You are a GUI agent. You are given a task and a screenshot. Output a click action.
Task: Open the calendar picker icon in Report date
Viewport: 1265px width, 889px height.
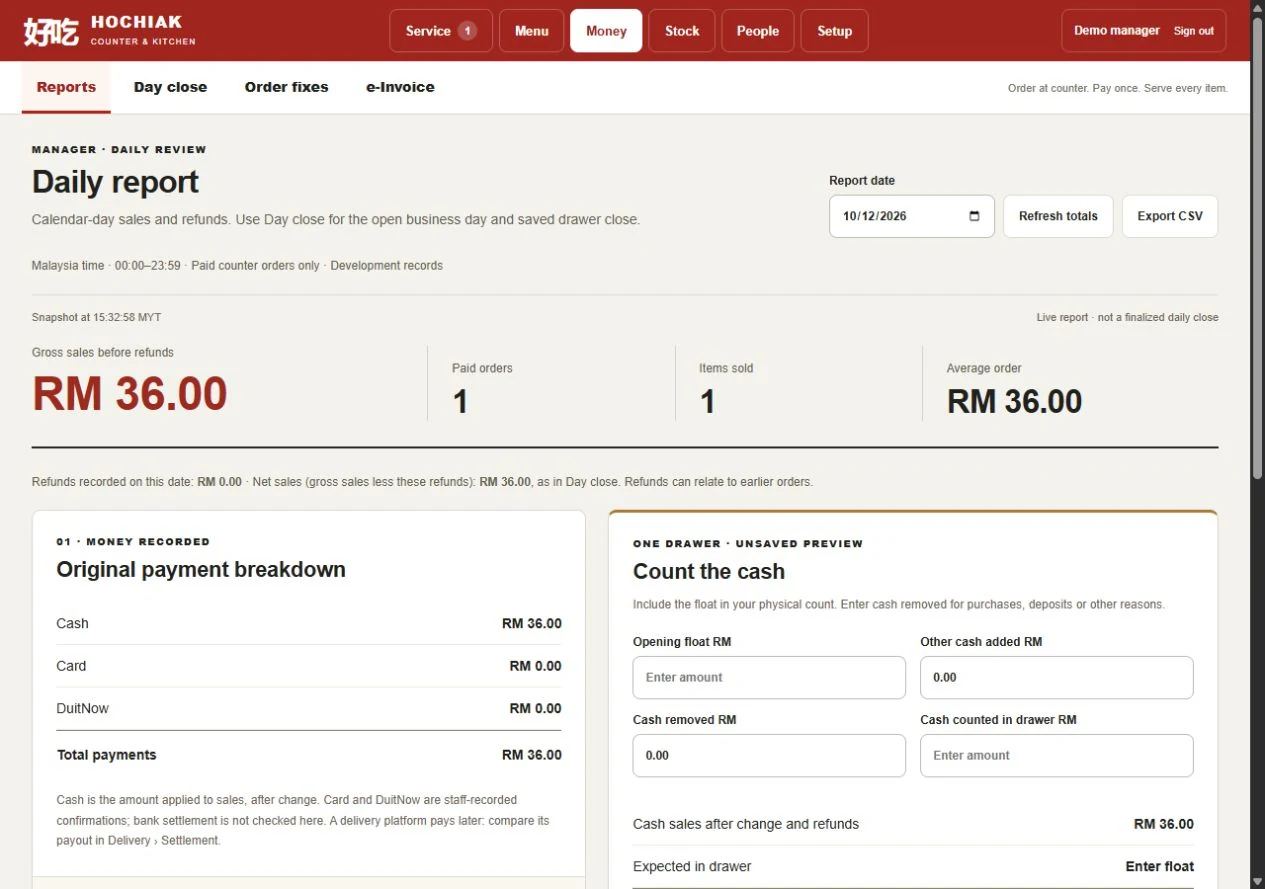pos(975,216)
